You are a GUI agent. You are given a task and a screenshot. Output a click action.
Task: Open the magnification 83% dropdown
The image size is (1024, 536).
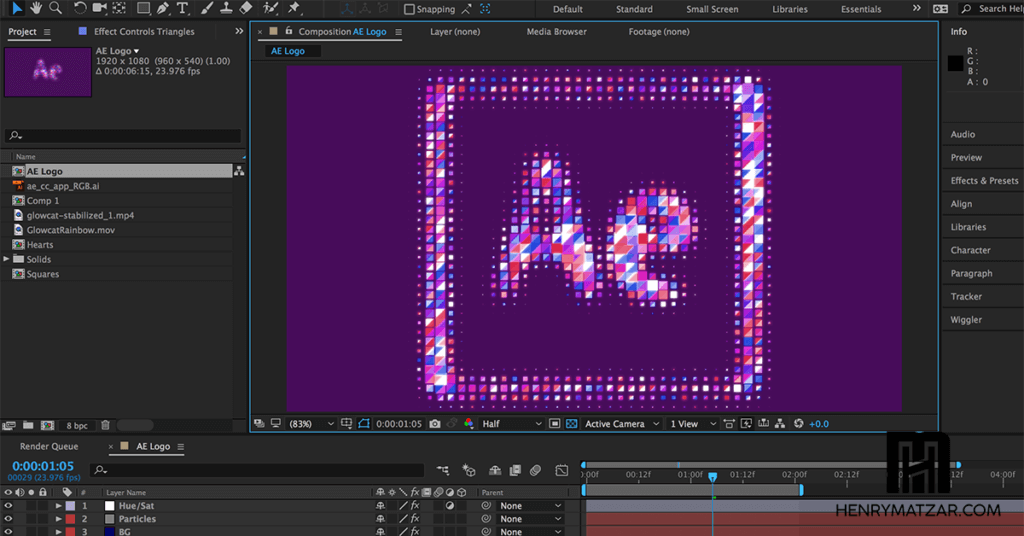click(311, 424)
